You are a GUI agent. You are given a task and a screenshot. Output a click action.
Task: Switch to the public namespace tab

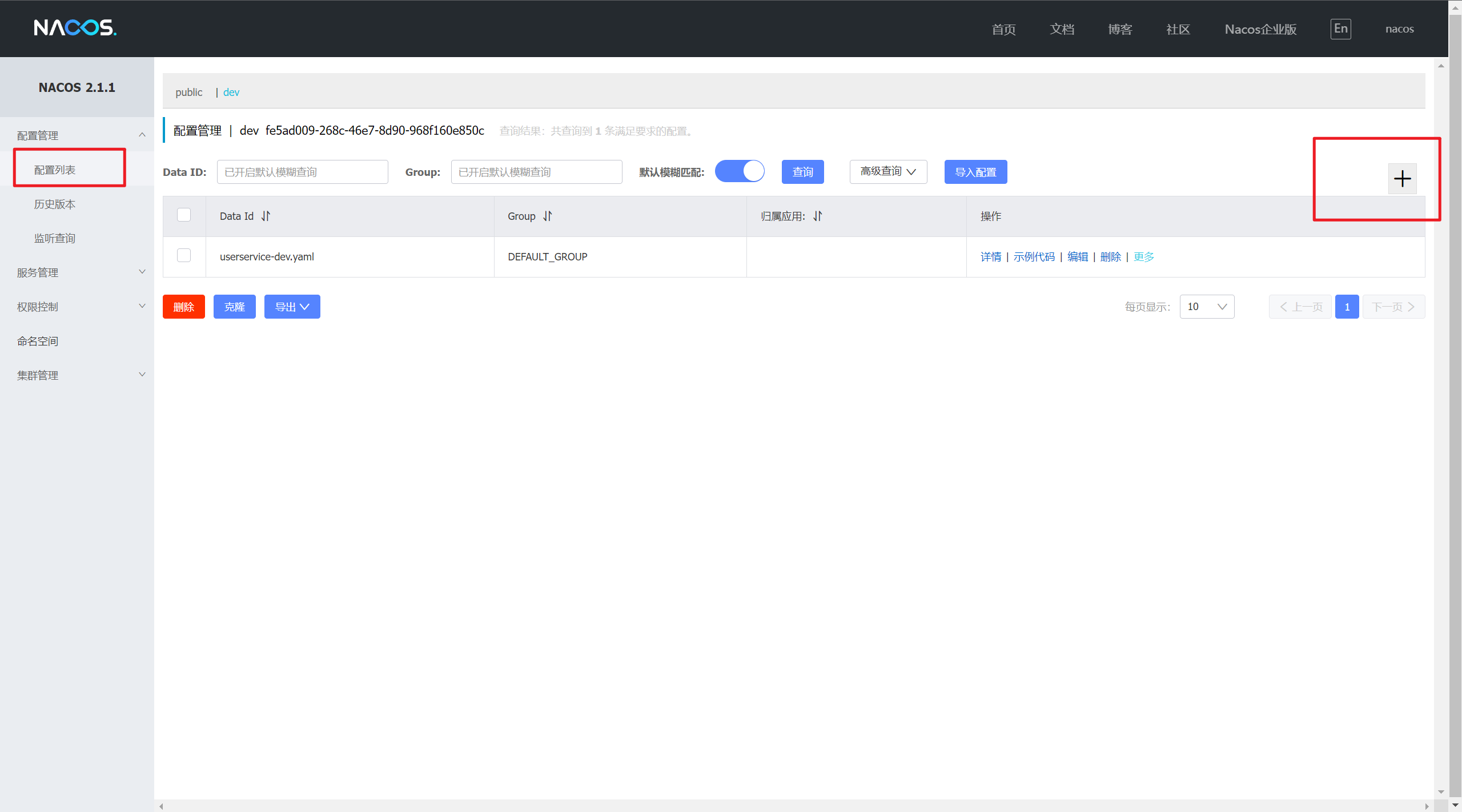pyautogui.click(x=188, y=92)
